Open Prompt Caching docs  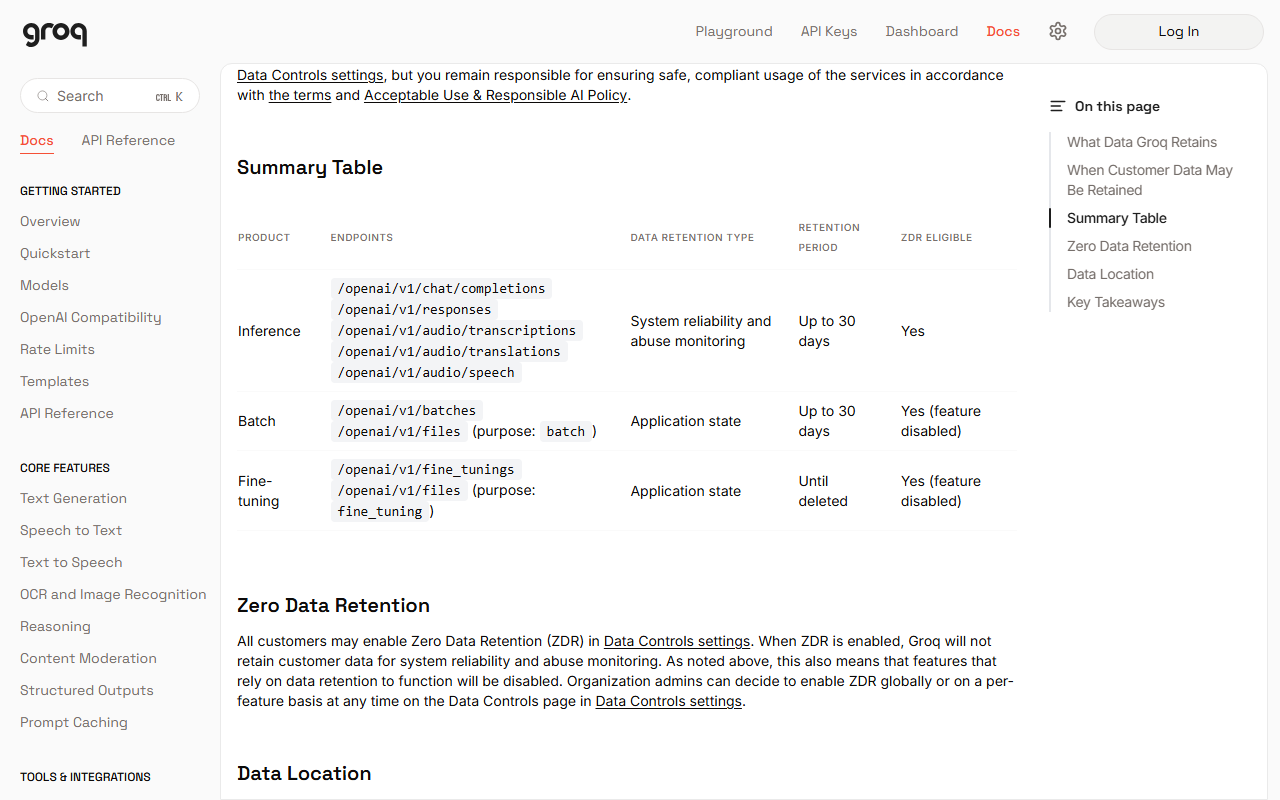74,722
